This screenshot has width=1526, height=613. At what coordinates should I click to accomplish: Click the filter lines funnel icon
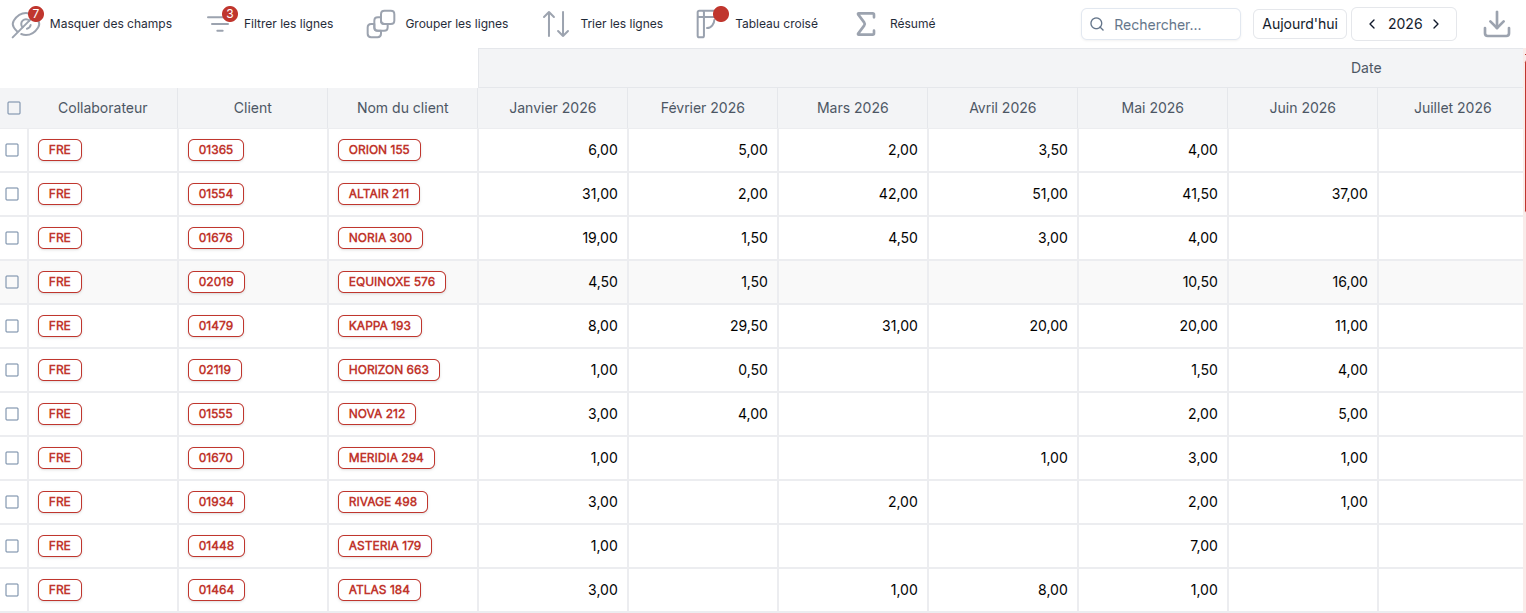220,24
